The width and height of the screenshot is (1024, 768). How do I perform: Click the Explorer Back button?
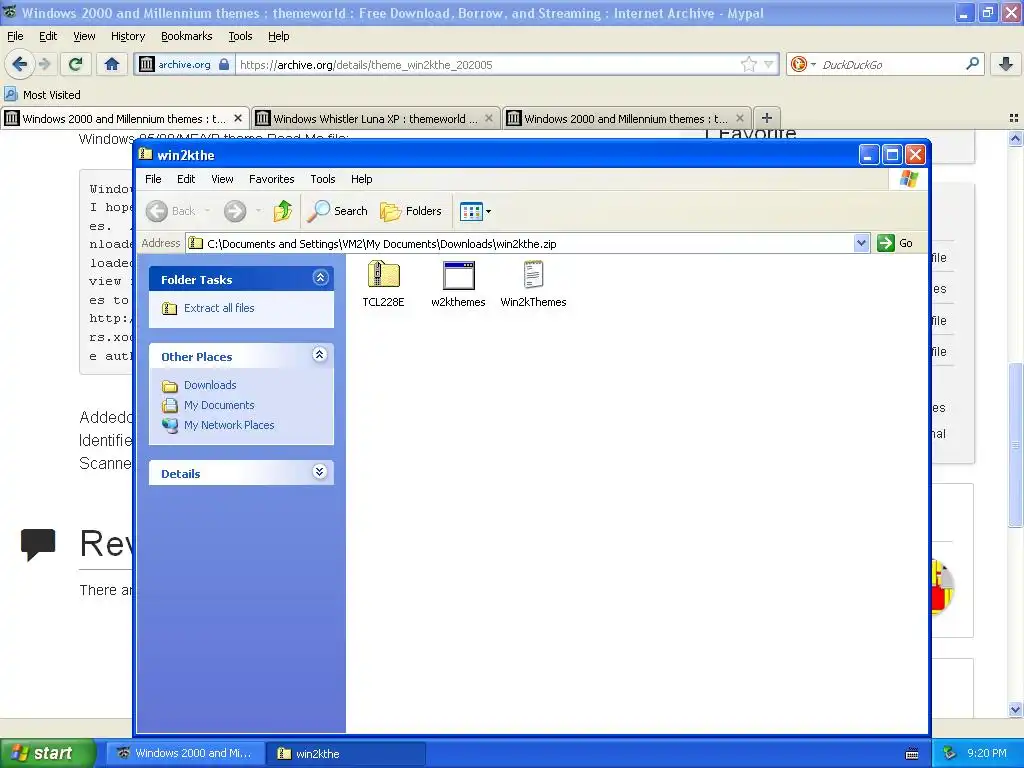[x=170, y=210]
